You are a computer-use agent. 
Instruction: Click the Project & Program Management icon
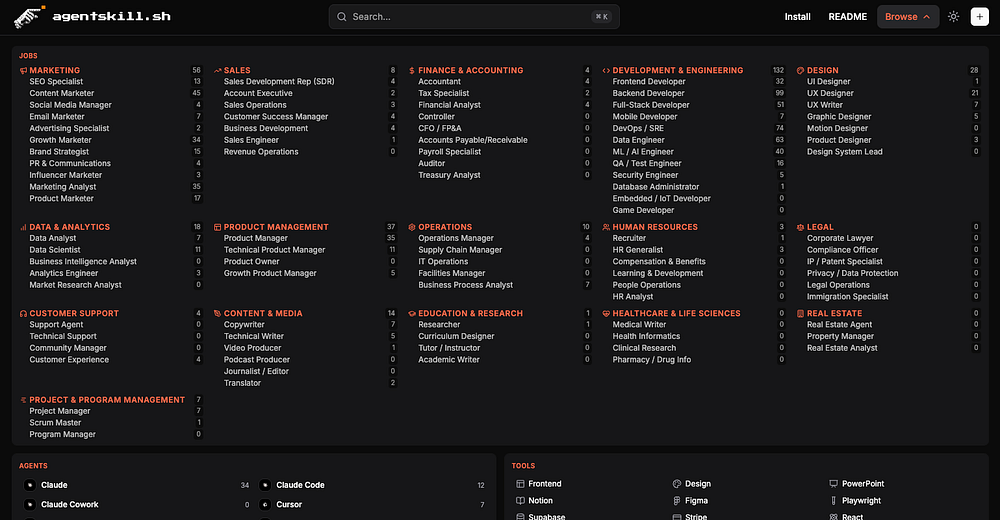coord(23,400)
